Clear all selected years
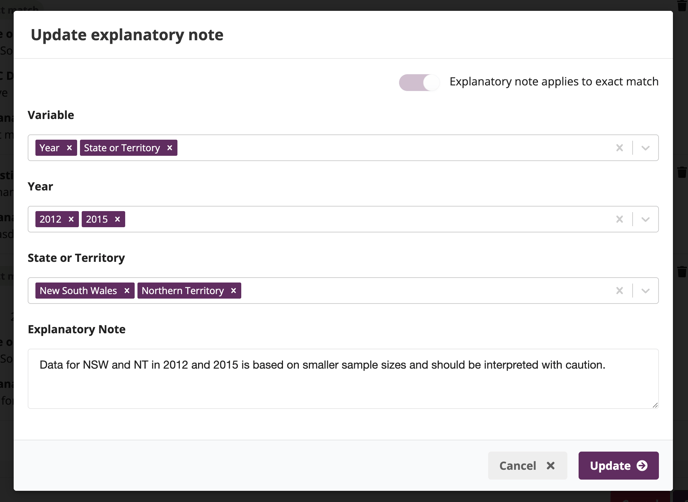Viewport: 688px width, 502px height. [619, 219]
